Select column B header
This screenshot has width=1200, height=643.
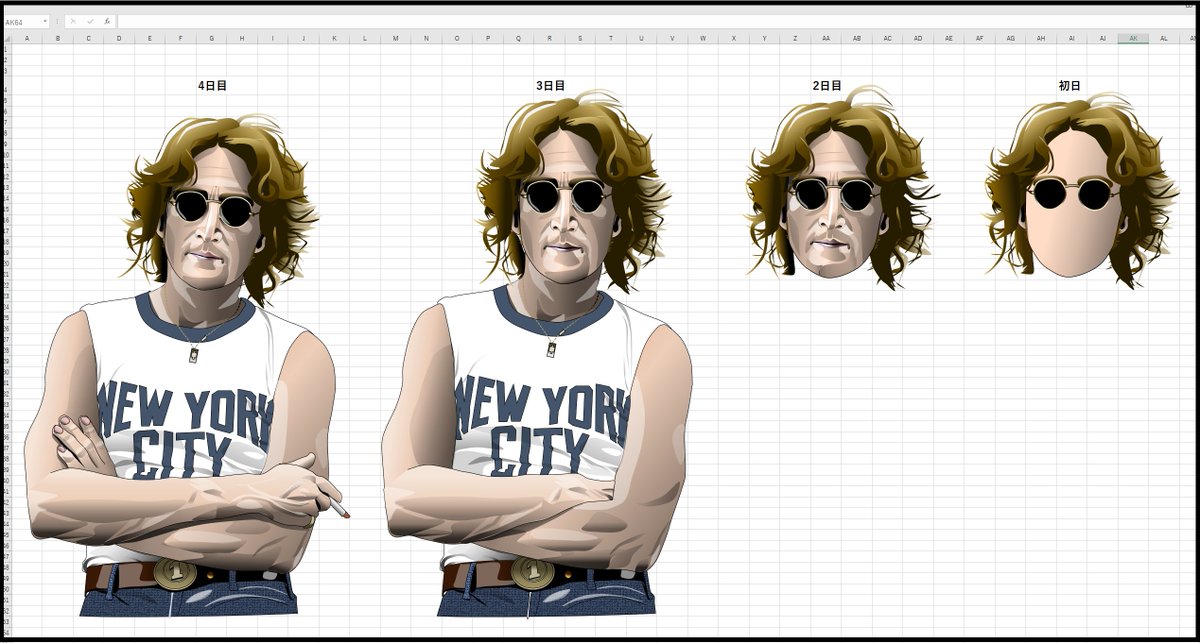(58, 39)
